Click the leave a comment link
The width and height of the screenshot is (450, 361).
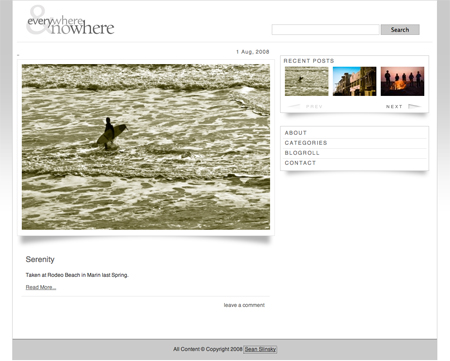tap(244, 305)
